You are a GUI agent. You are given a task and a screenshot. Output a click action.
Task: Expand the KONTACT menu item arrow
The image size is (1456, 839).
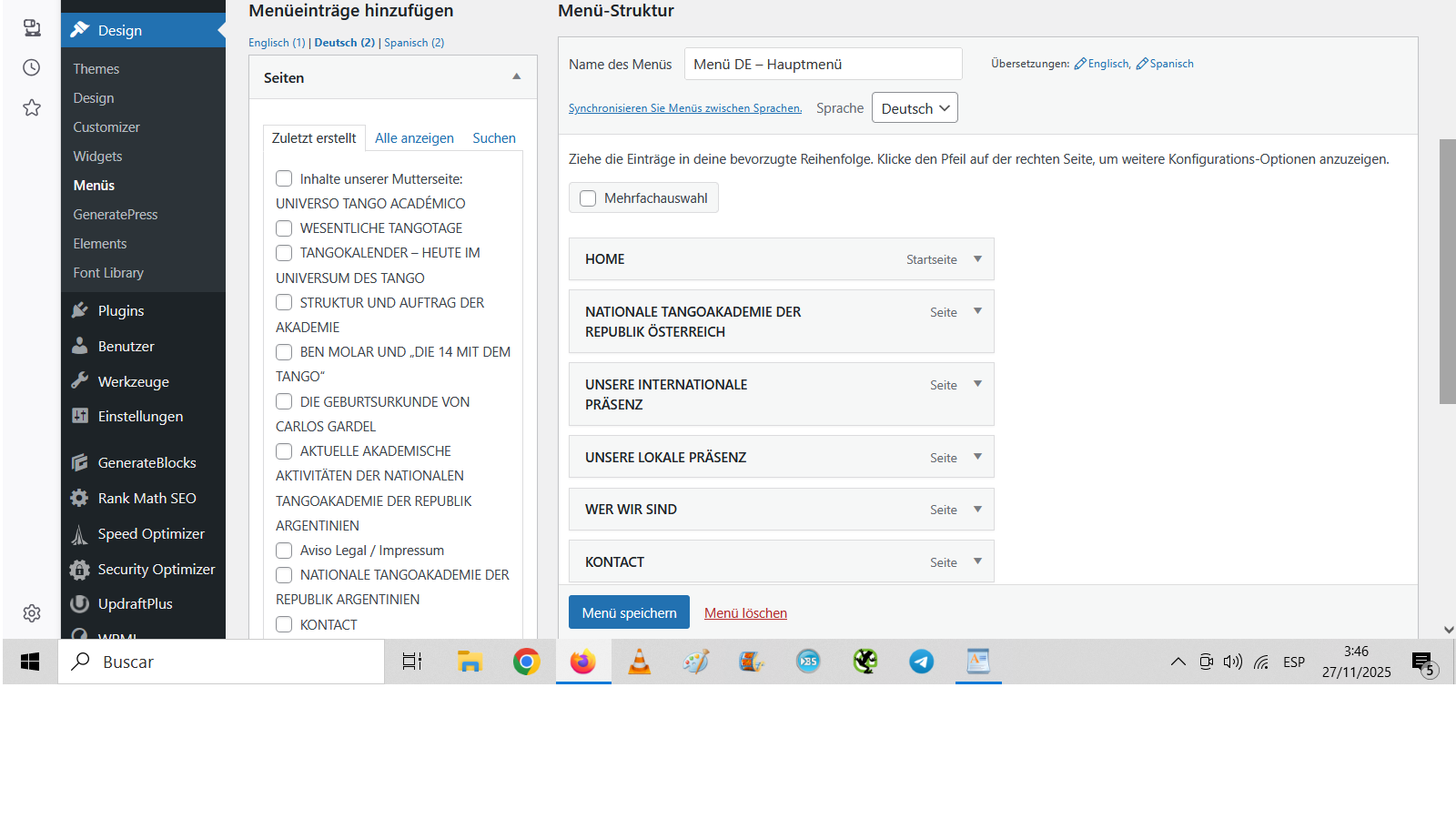click(x=978, y=561)
